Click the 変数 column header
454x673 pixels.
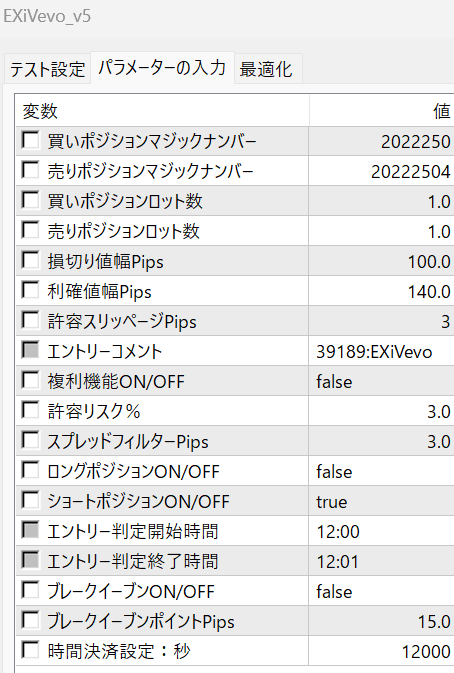point(162,111)
